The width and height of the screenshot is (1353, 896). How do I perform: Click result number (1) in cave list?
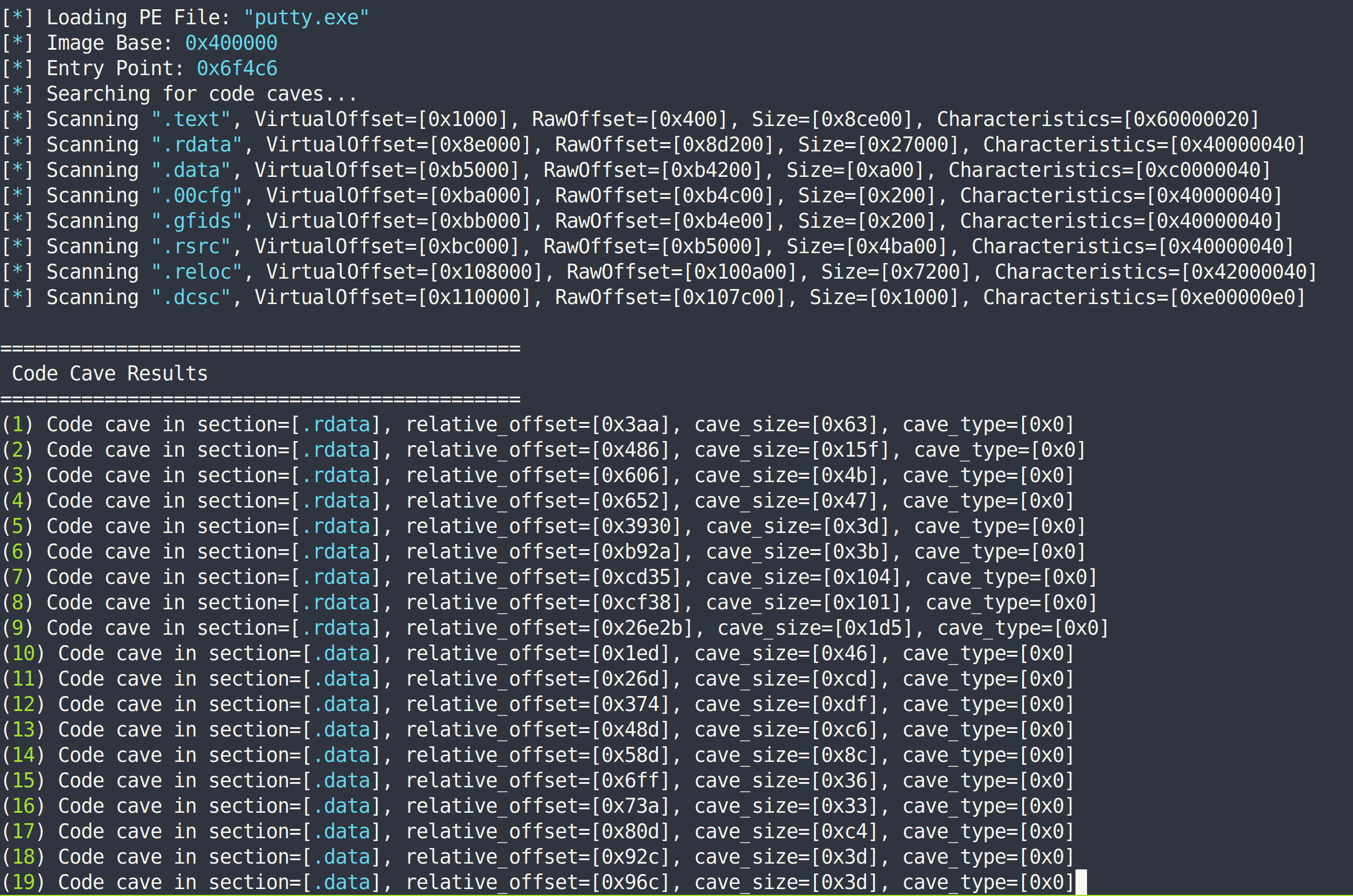tap(17, 424)
